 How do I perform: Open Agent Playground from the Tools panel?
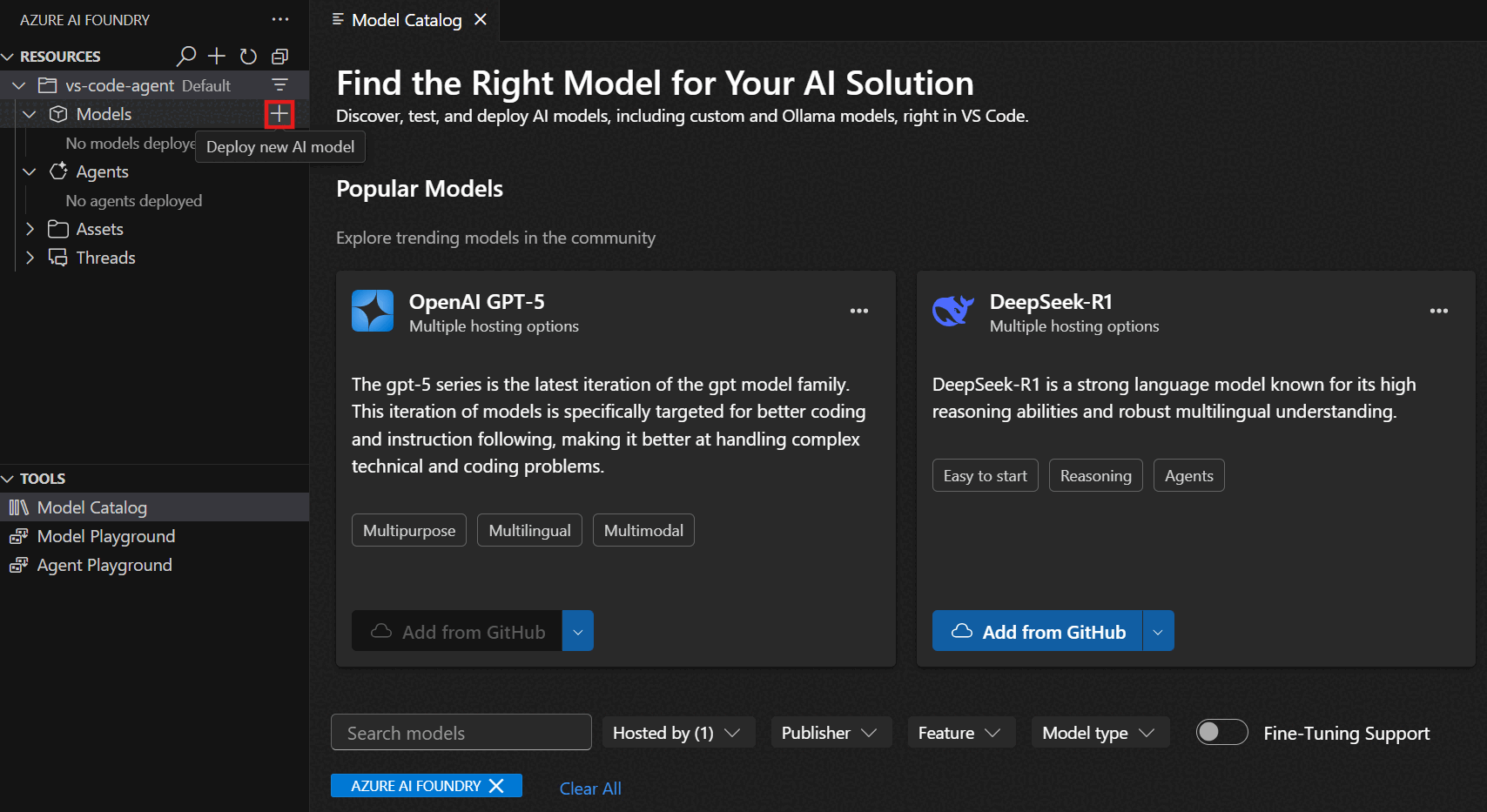point(104,565)
